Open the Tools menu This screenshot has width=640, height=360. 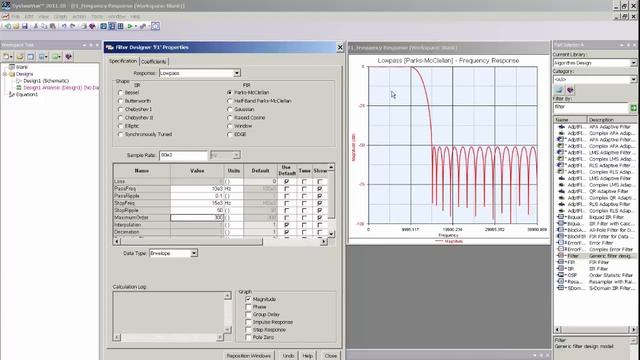pos(97,16)
